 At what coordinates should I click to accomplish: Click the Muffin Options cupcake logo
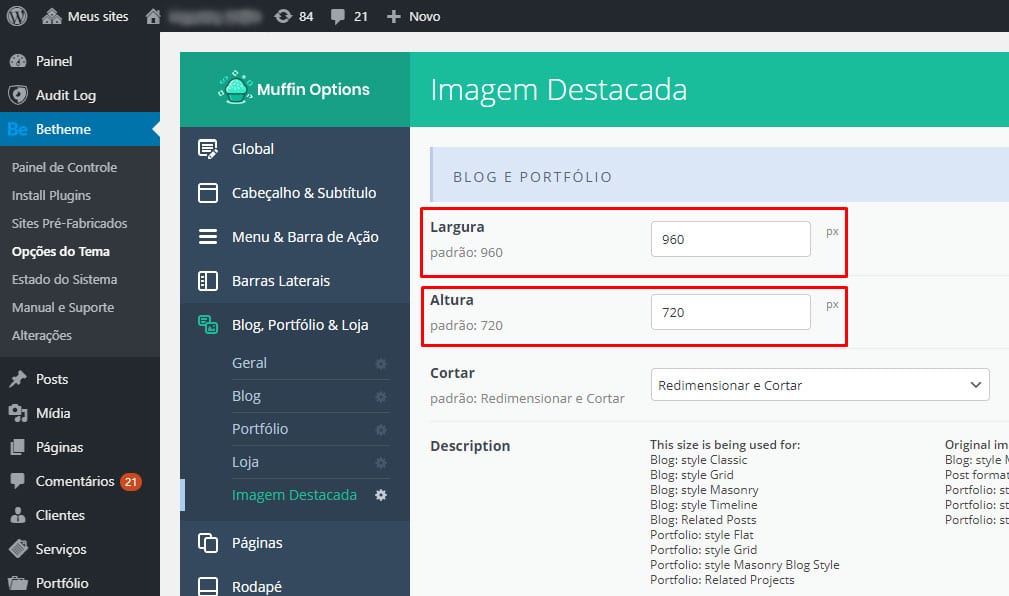pyautogui.click(x=236, y=88)
